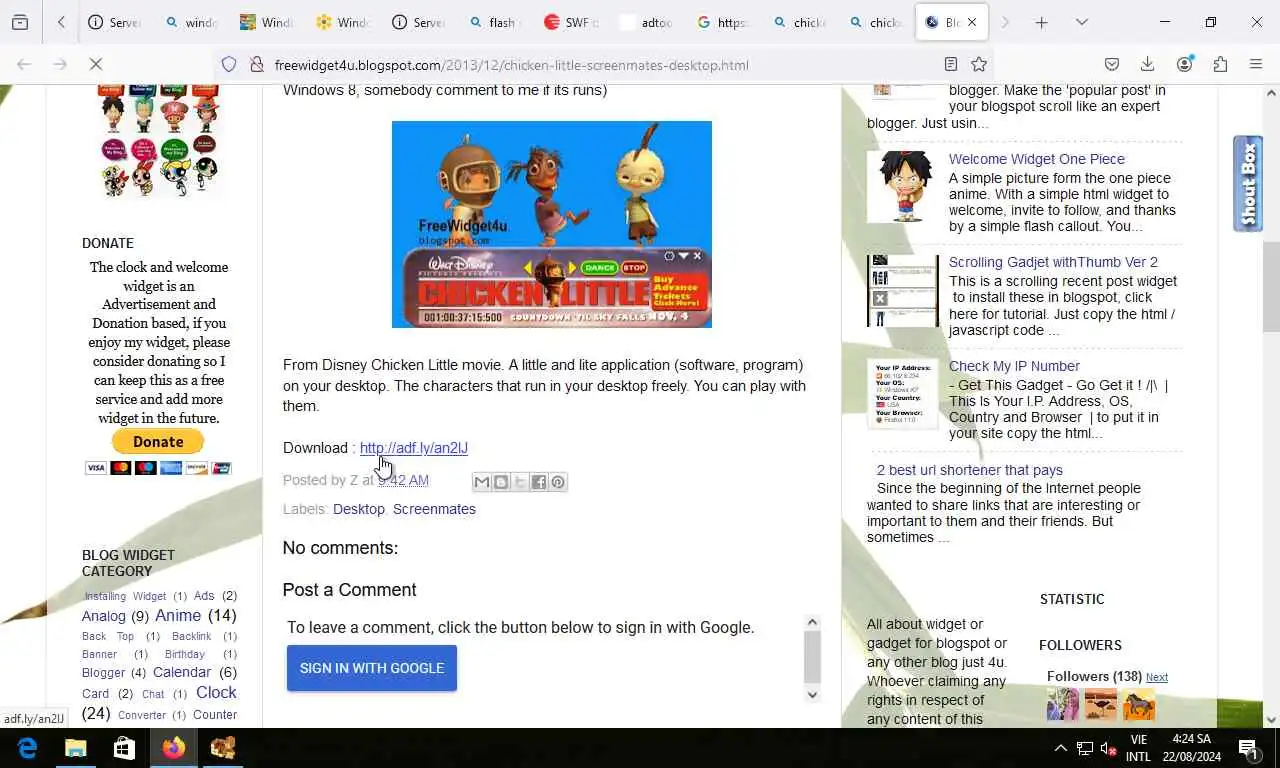The width and height of the screenshot is (1280, 768).
Task: Open the Analog category link
Action: click(104, 616)
